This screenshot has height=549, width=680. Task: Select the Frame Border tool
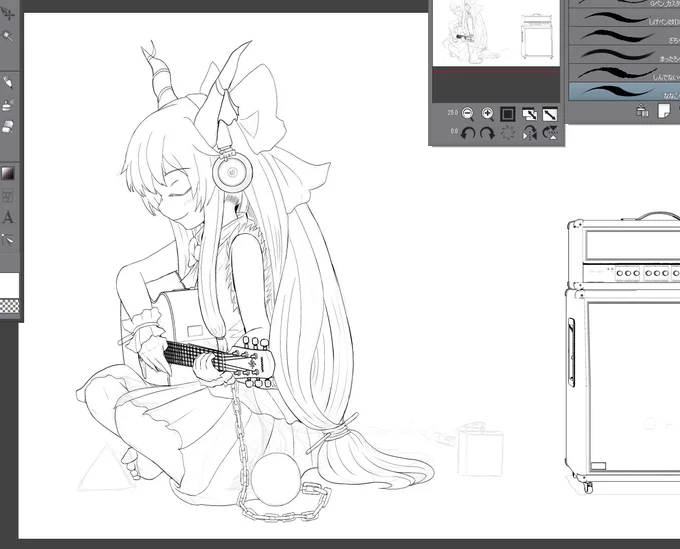[7, 196]
